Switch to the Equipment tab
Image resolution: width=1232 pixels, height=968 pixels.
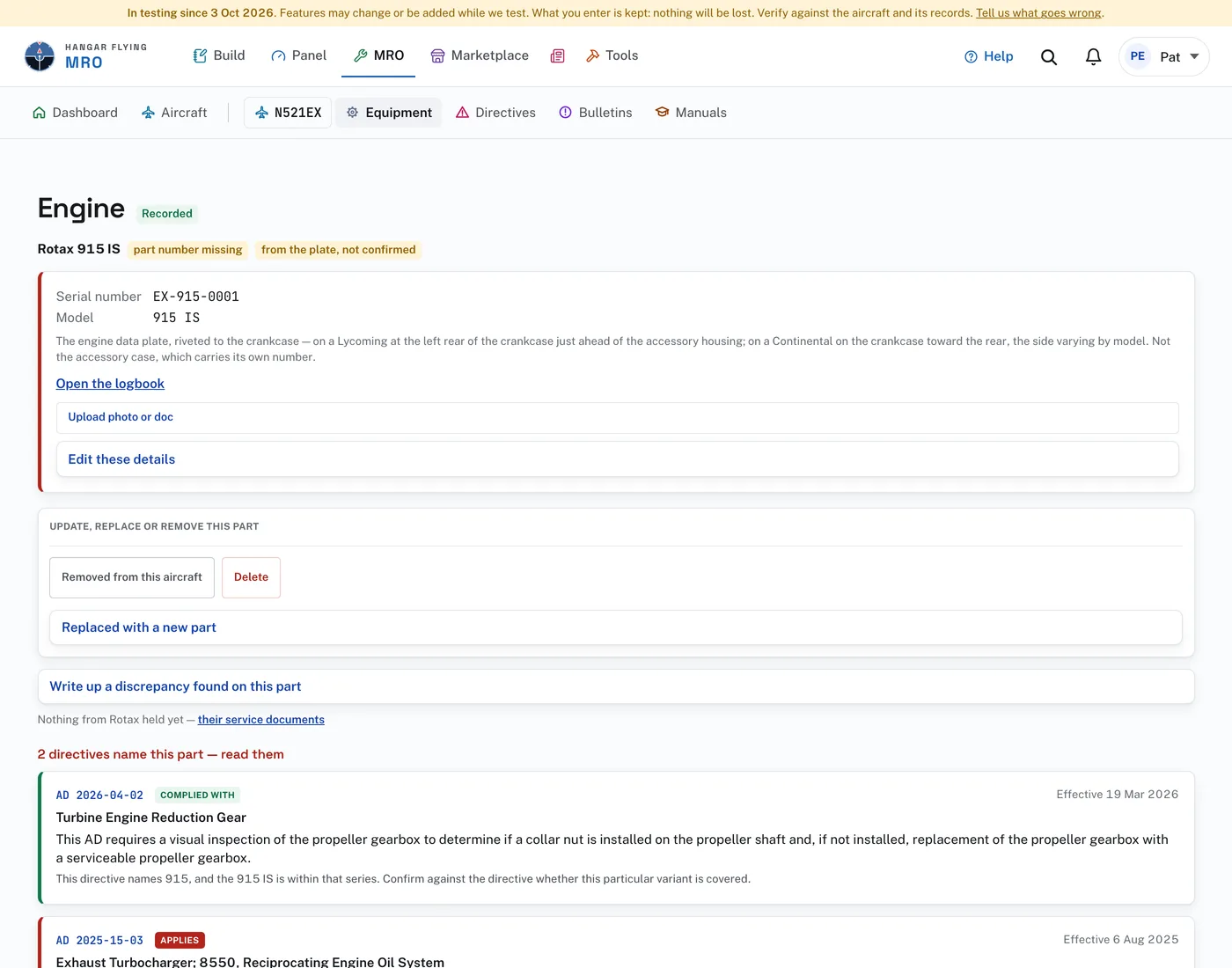389,113
